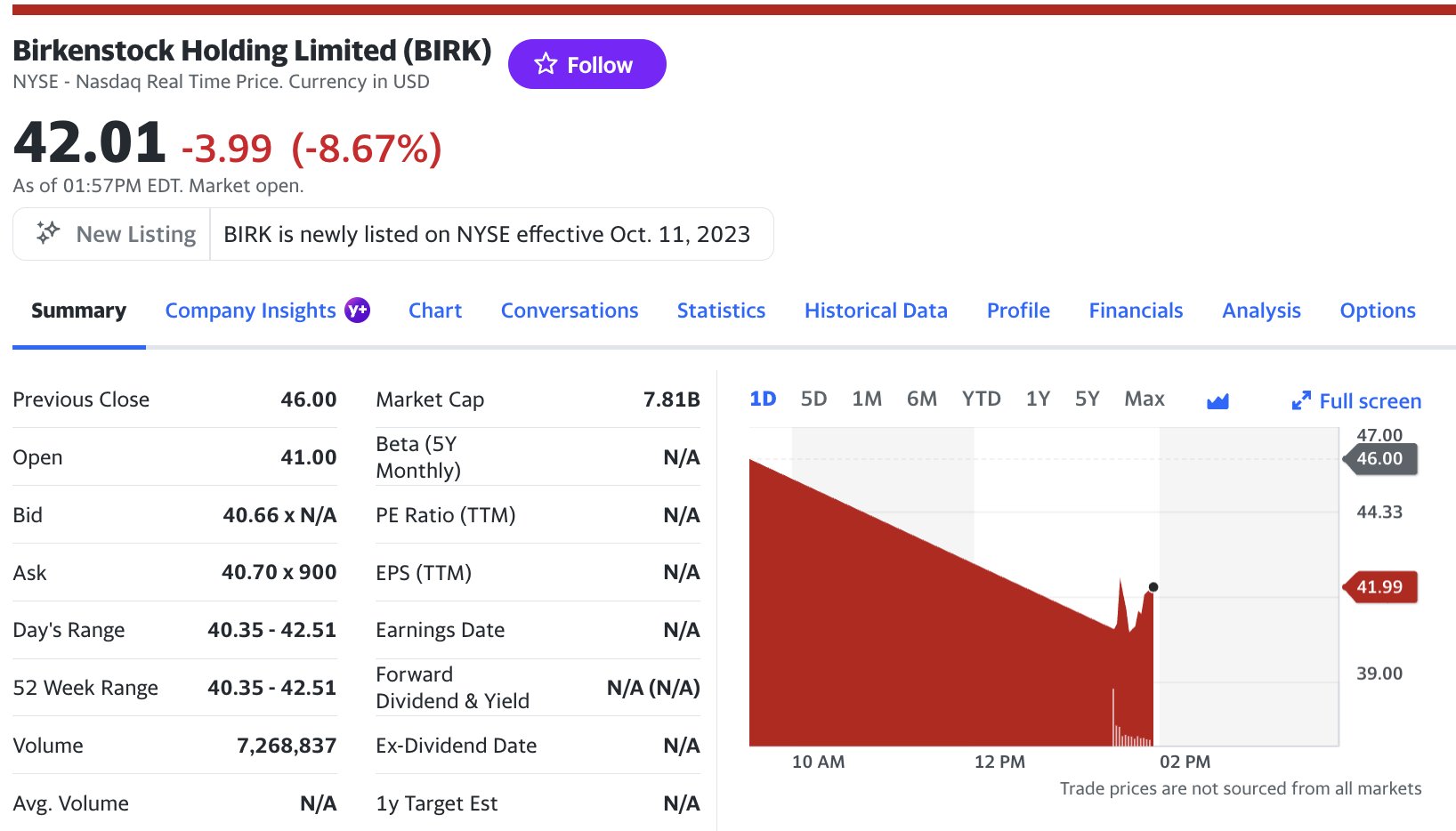Click the EPS (TTM) label
This screenshot has height=831, width=1456.
click(x=424, y=573)
